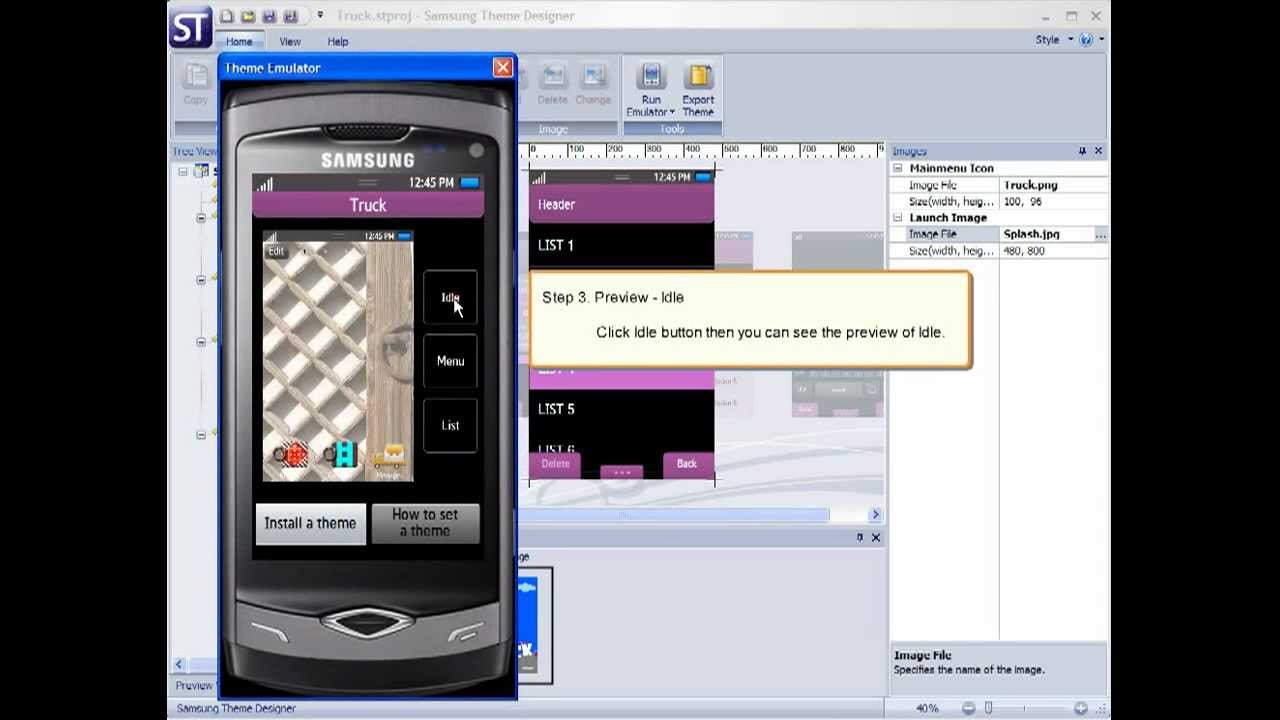Click the Open folder icon in quick access toolbar
1280x720 pixels.
click(248, 16)
